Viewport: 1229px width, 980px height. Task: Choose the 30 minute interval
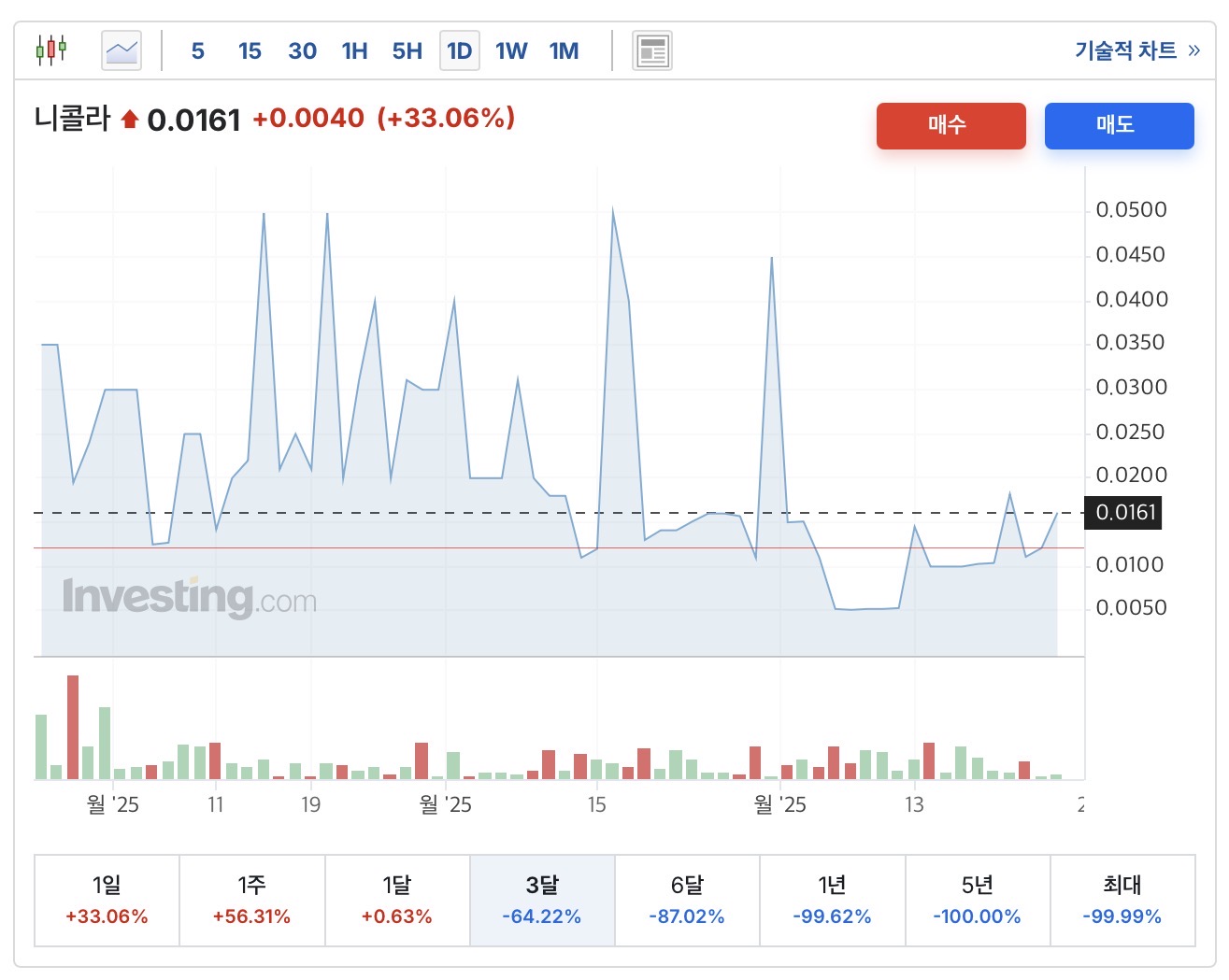click(302, 50)
